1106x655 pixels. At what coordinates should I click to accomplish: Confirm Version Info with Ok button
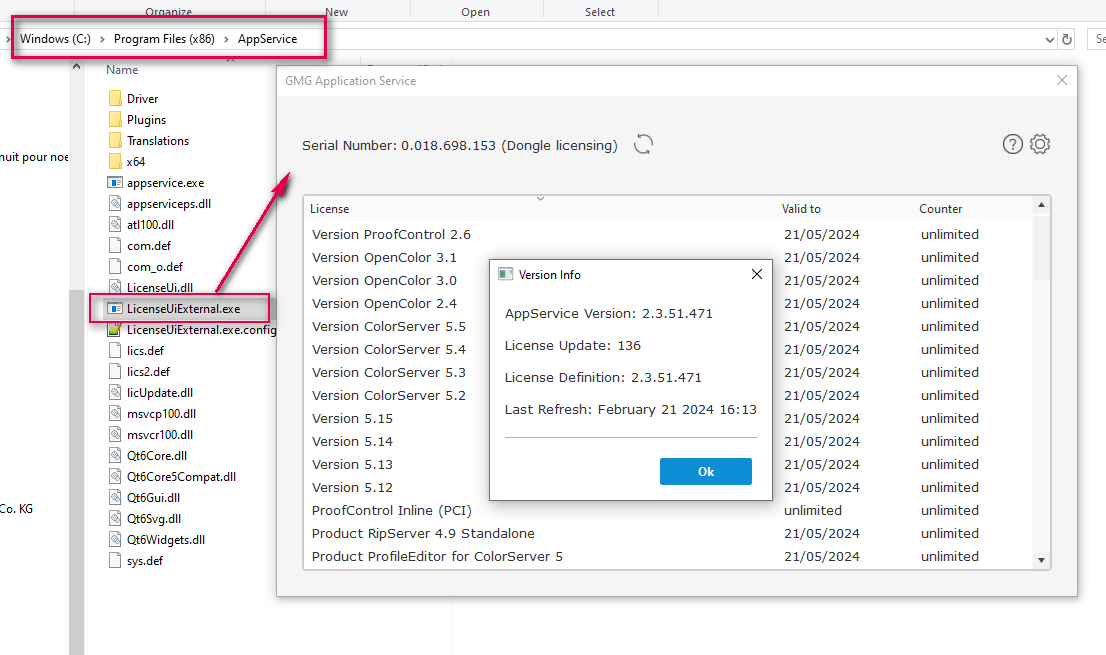pyautogui.click(x=705, y=472)
